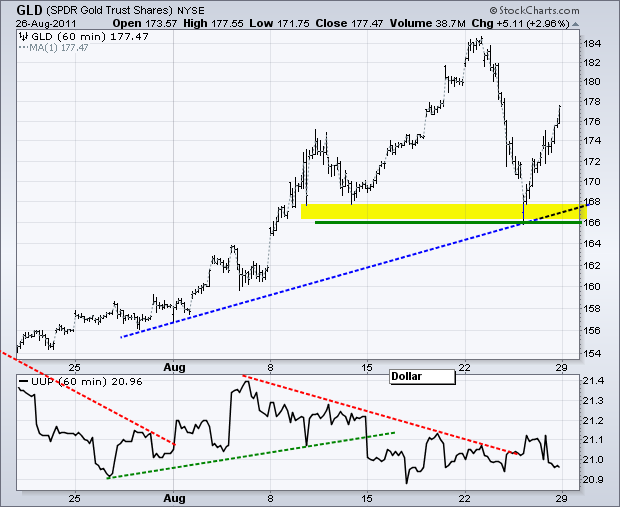Click the 29 date label under UUP panel
This screenshot has width=620, height=507.
[561, 498]
